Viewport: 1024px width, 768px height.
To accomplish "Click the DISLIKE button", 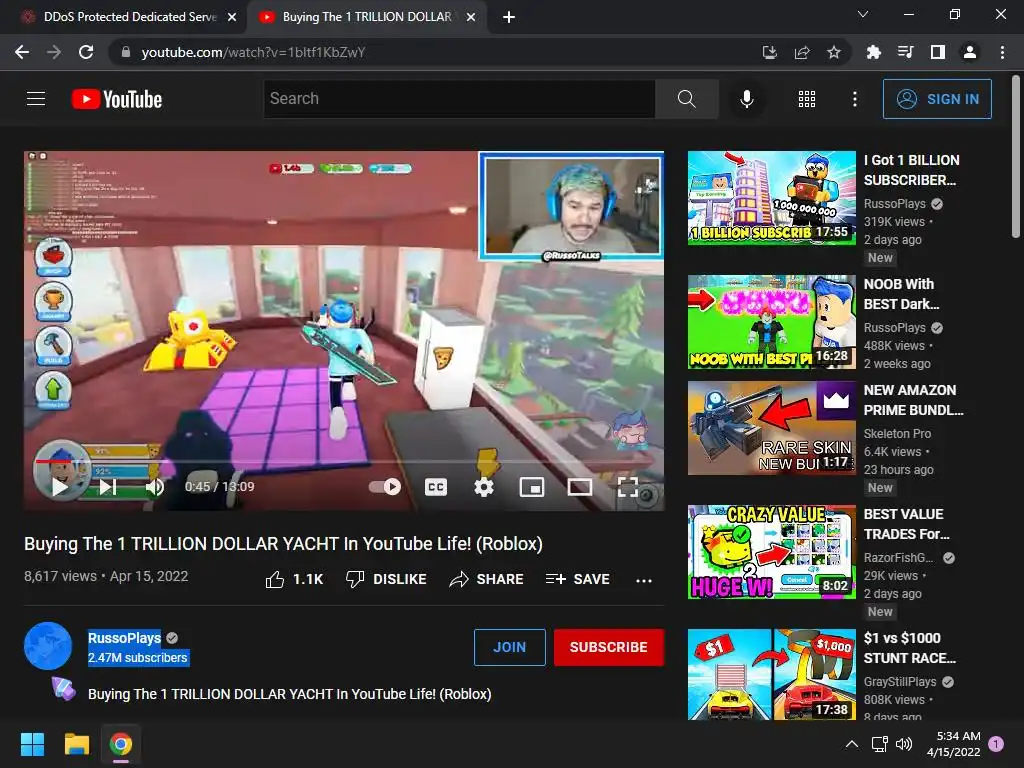I will [386, 579].
